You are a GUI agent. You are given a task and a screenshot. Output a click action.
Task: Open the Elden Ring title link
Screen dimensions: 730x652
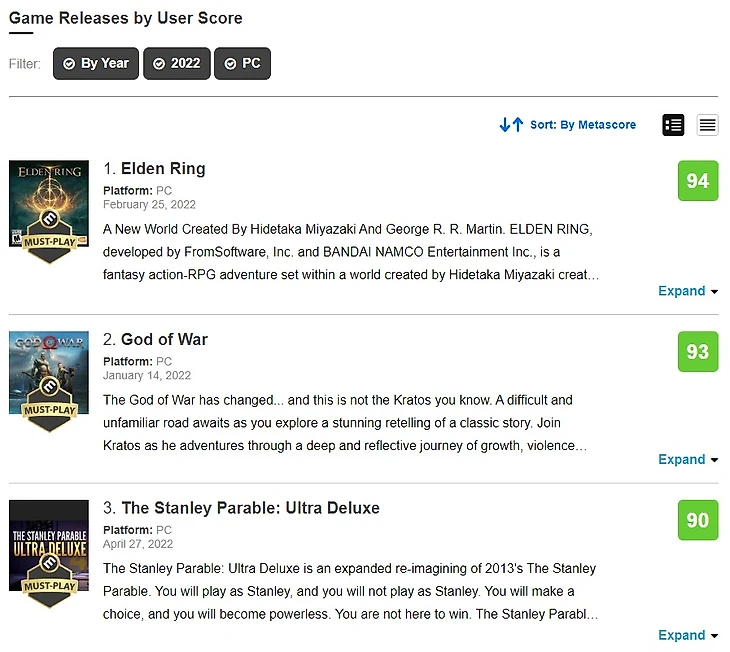[x=163, y=169]
